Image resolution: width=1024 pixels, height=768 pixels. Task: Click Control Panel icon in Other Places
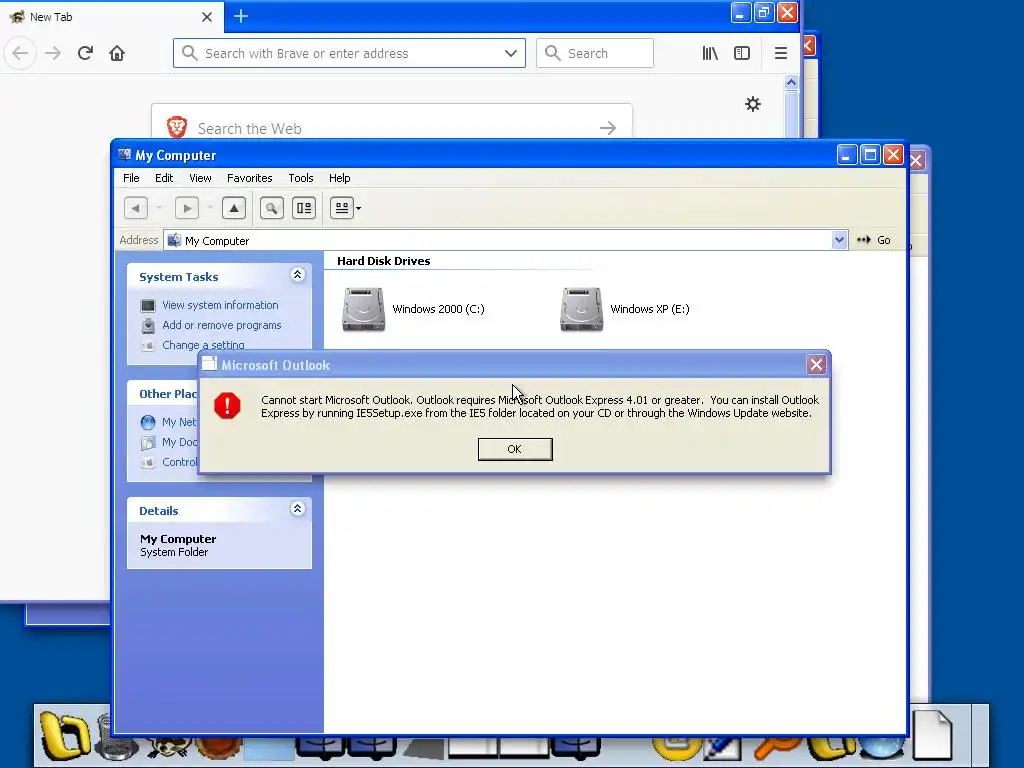tap(148, 462)
